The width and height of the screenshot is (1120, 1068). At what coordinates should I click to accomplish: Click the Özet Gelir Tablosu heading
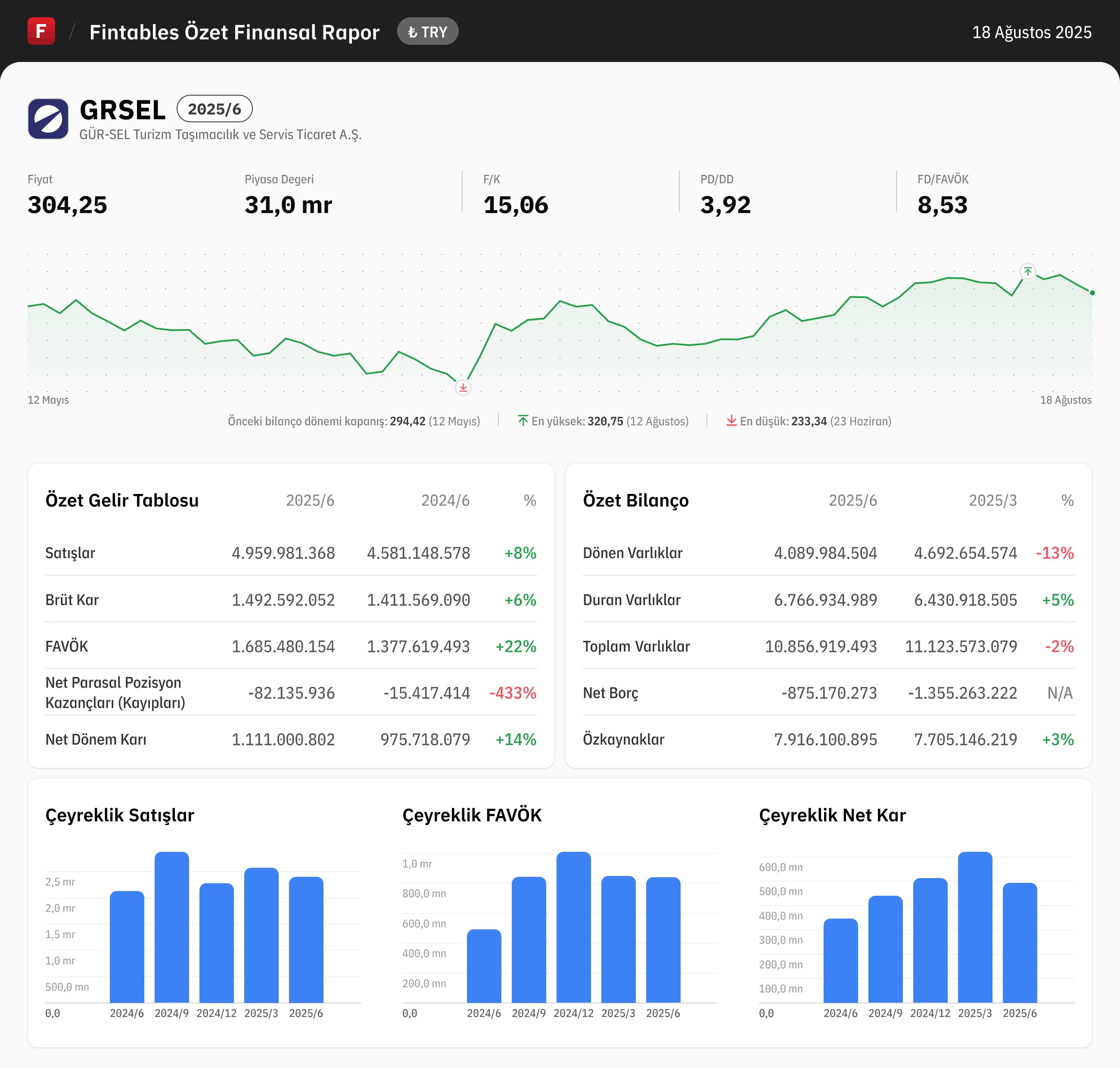pyautogui.click(x=122, y=500)
